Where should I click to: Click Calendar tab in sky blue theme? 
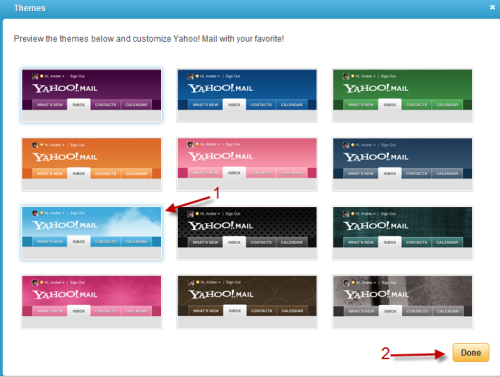(136, 241)
